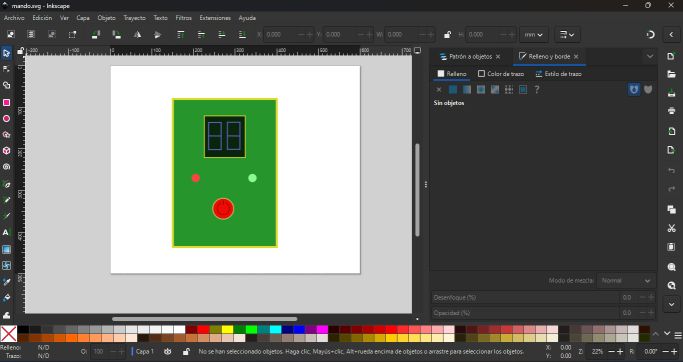Increase canvas rotation with plus

click(674, 352)
